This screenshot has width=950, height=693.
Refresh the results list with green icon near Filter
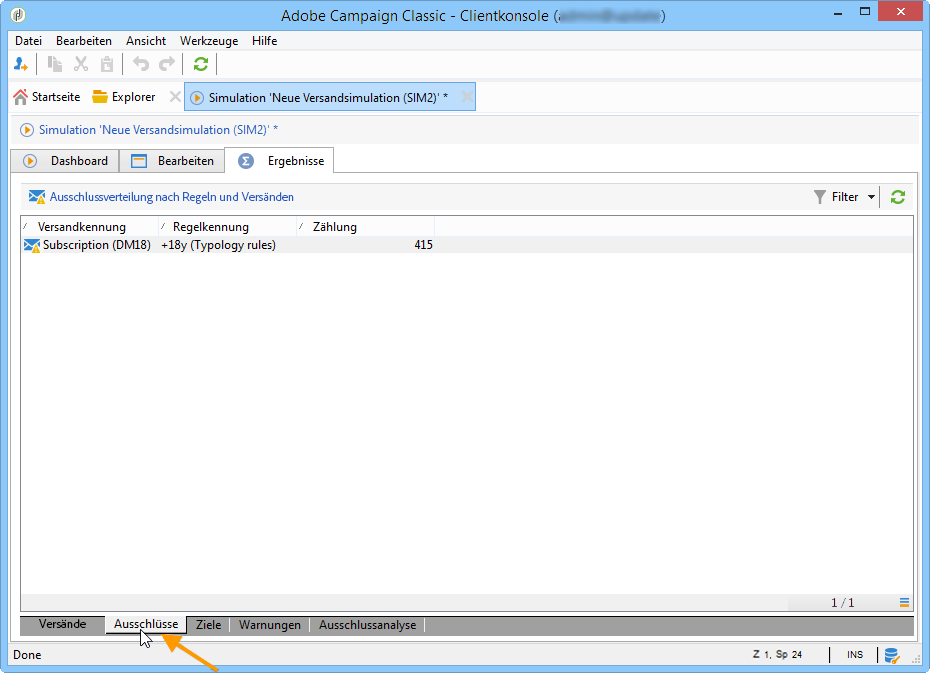pyautogui.click(x=898, y=197)
